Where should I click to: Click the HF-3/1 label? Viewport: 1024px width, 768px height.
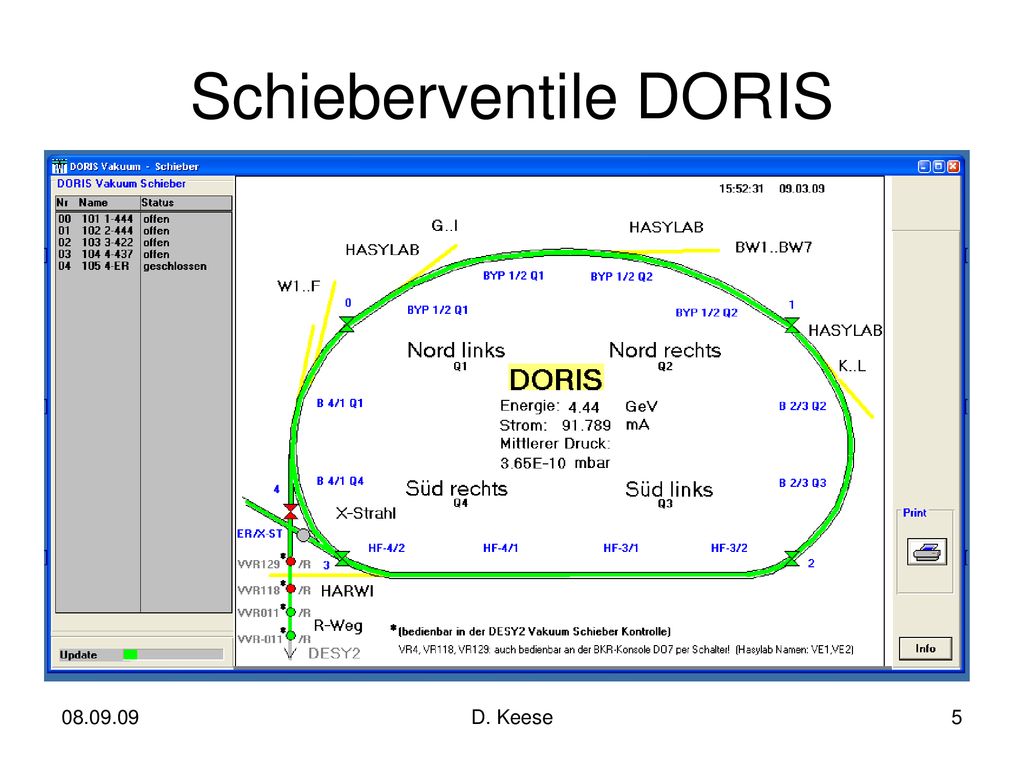[x=620, y=548]
